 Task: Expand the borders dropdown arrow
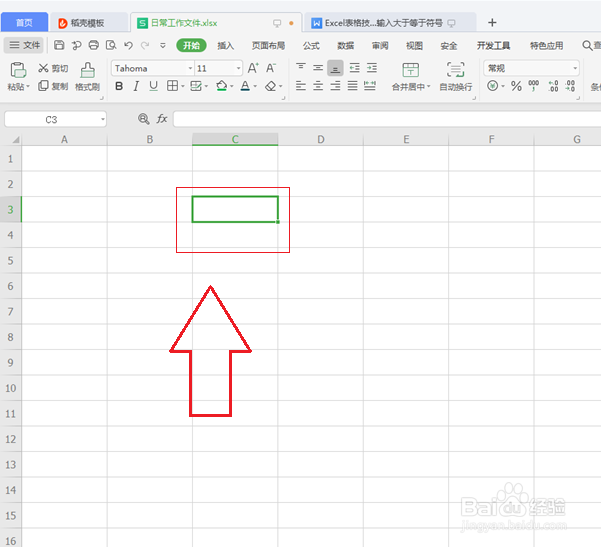tap(182, 87)
